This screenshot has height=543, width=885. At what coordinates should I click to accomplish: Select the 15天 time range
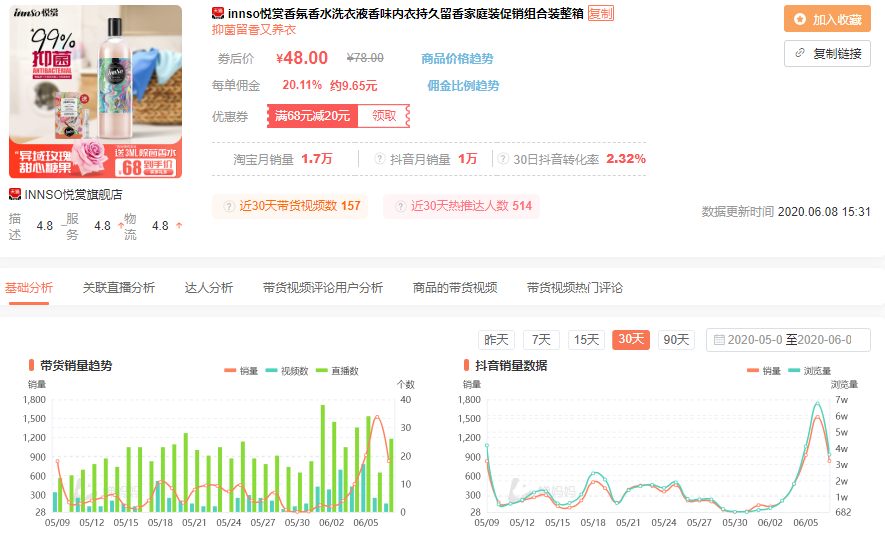(586, 340)
